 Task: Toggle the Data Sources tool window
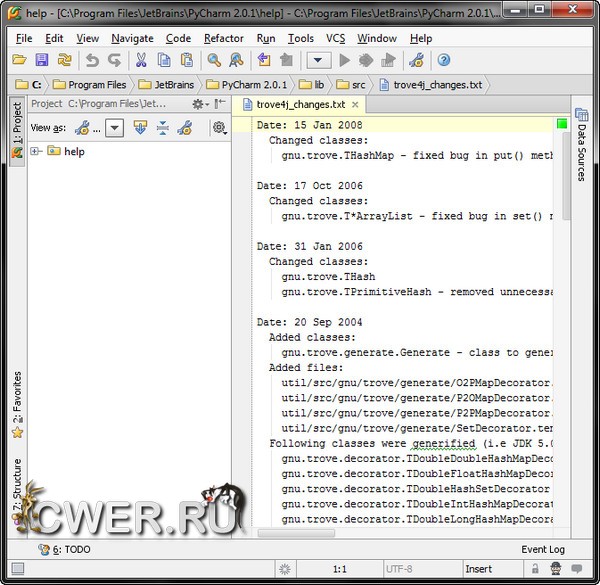(x=582, y=145)
